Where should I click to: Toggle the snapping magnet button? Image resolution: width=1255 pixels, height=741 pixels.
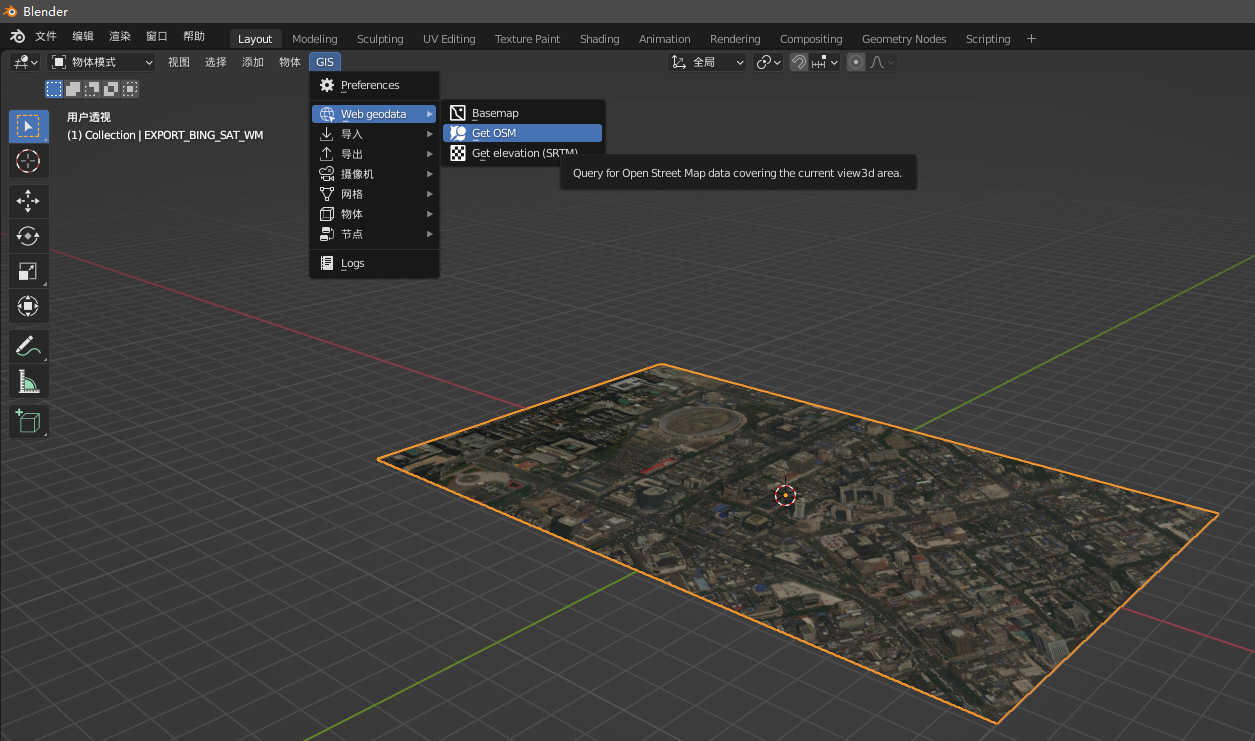click(x=799, y=62)
